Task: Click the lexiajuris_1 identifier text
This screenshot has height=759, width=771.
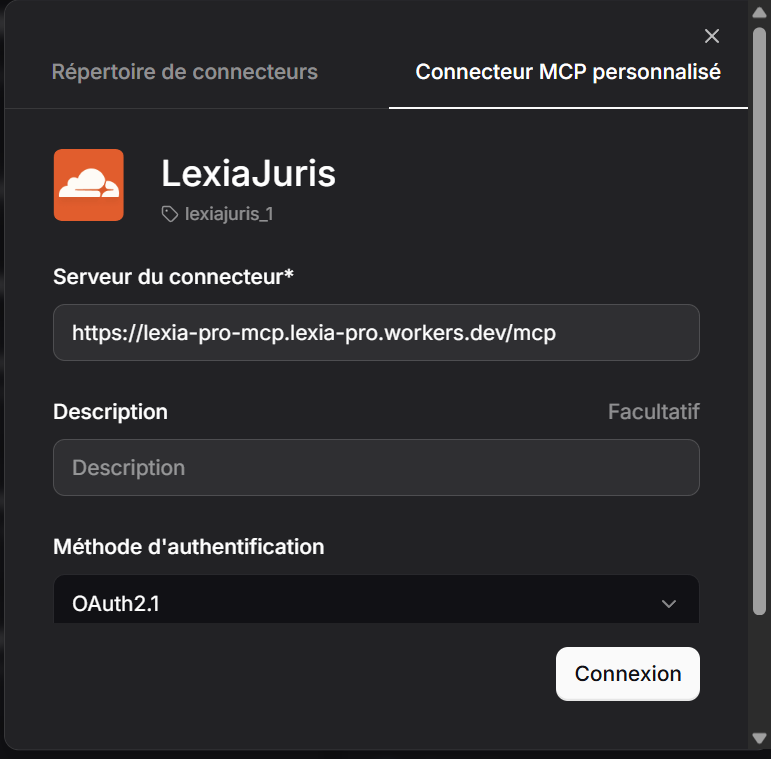Action: pyautogui.click(x=229, y=214)
